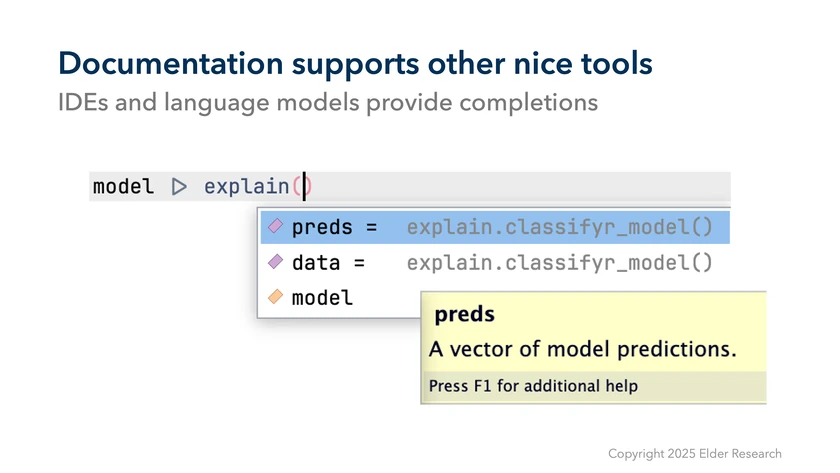Click the 'explain' function name in code
The image size is (840, 473).
(246, 187)
